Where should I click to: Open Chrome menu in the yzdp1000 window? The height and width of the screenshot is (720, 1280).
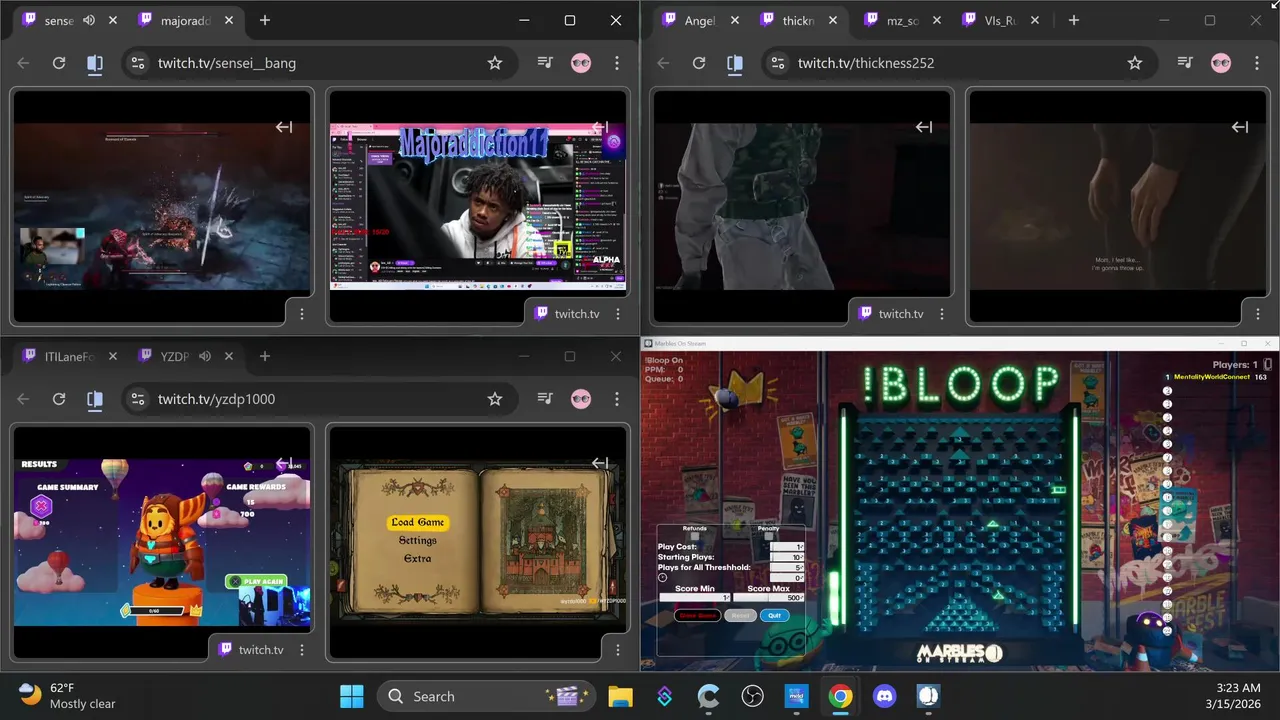point(617,399)
